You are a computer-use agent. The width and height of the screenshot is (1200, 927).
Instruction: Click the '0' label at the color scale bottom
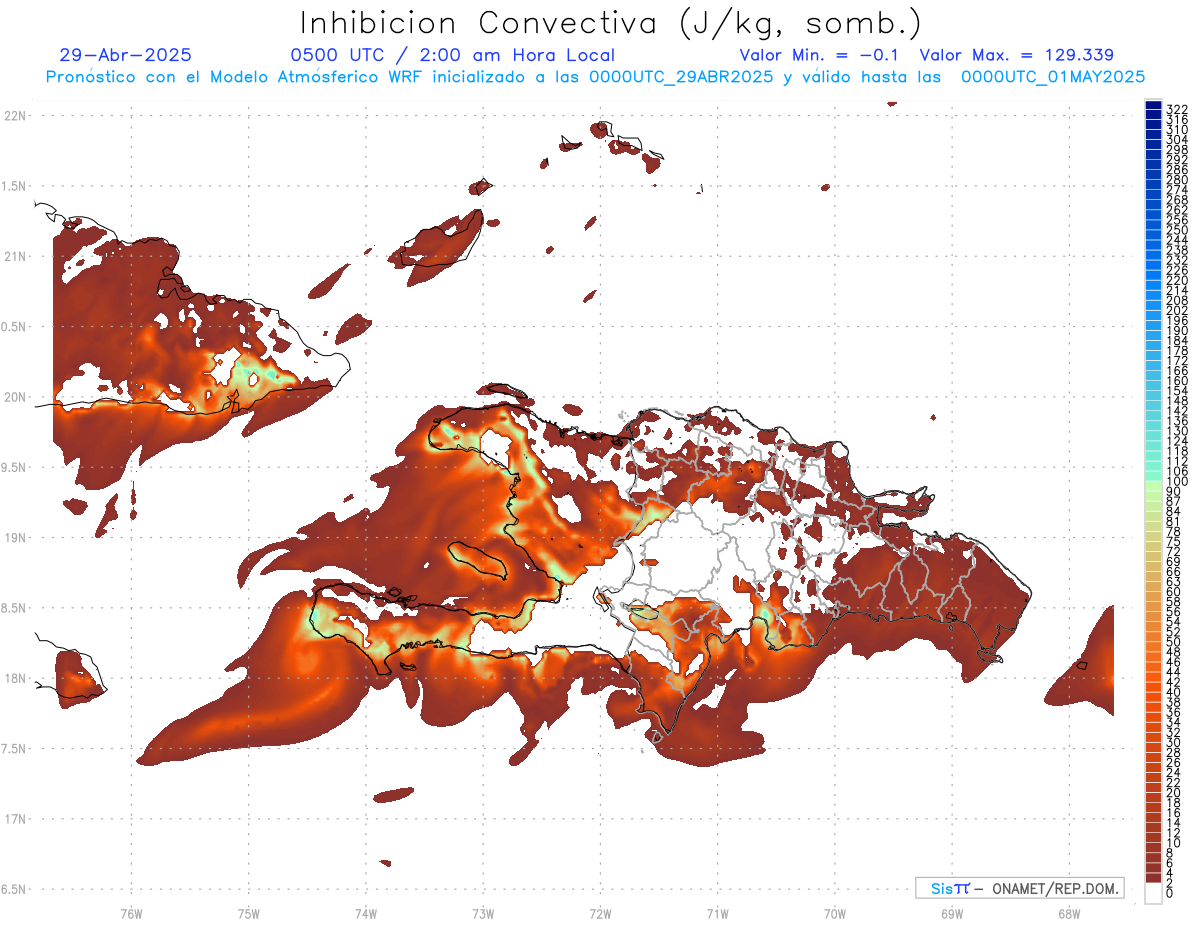1170,894
